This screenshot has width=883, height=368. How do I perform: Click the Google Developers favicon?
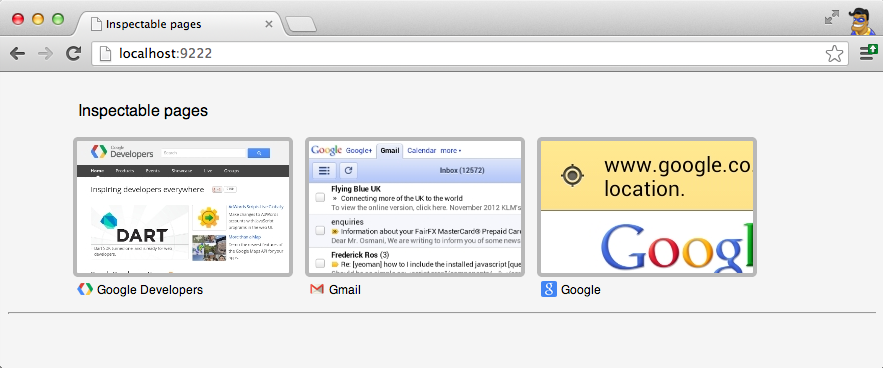pyautogui.click(x=85, y=290)
